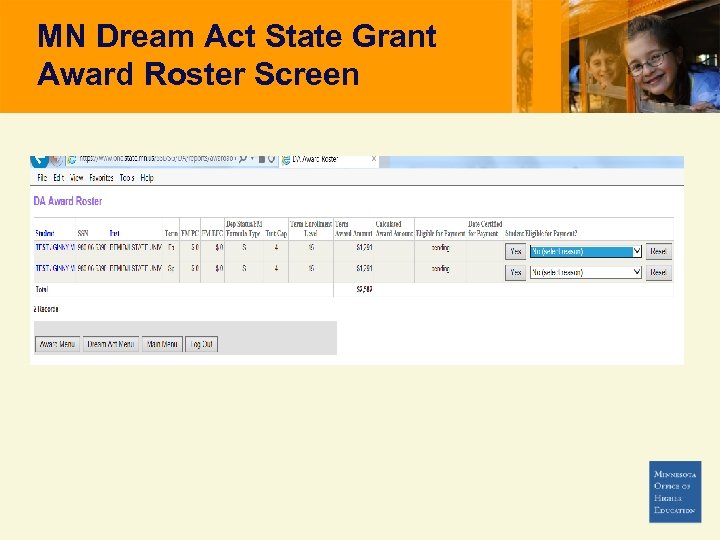Click the browser address bar URL

(x=157, y=159)
